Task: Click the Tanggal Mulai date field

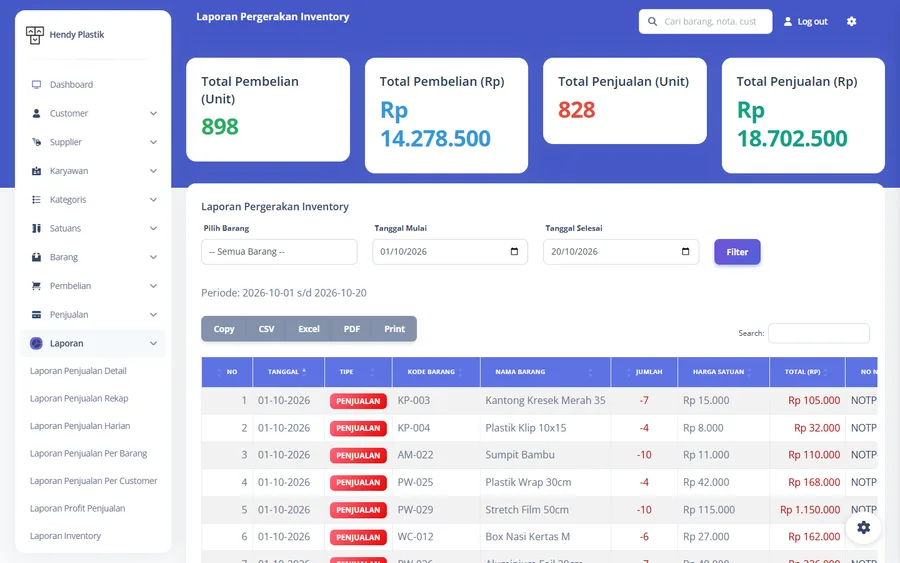Action: point(449,252)
